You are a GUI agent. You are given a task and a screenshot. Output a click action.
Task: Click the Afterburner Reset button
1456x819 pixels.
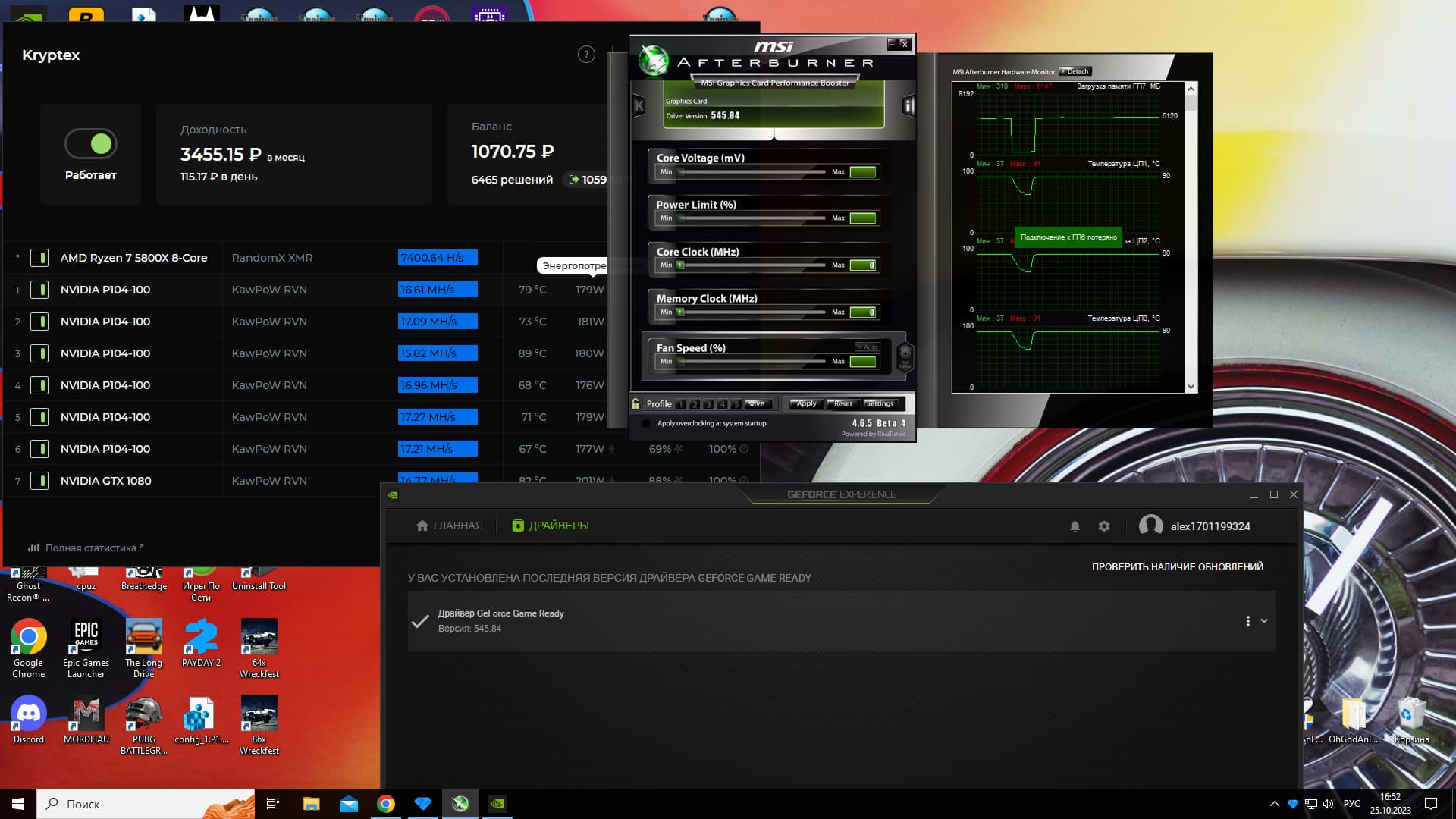tap(843, 404)
